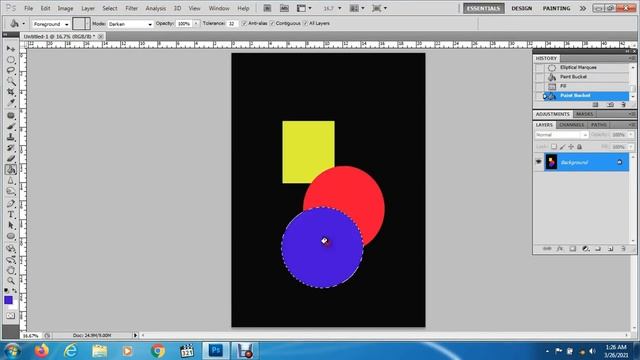Switch to the Masks tab

pyautogui.click(x=584, y=114)
